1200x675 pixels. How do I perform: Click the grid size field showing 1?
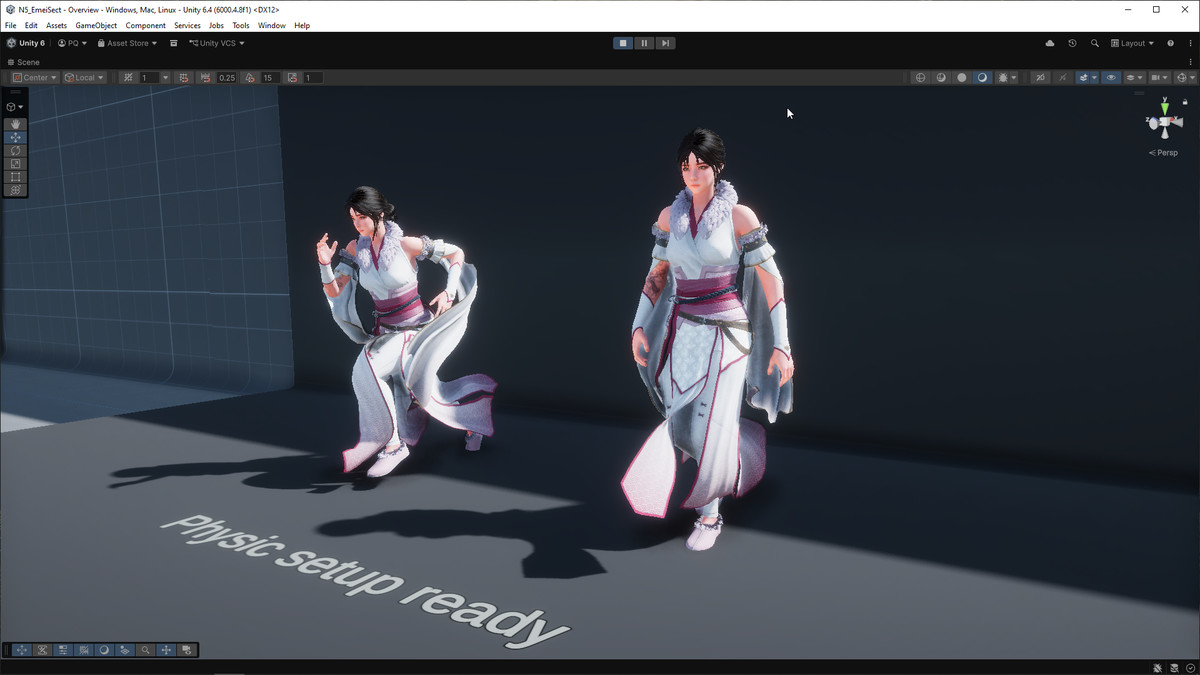(x=149, y=78)
